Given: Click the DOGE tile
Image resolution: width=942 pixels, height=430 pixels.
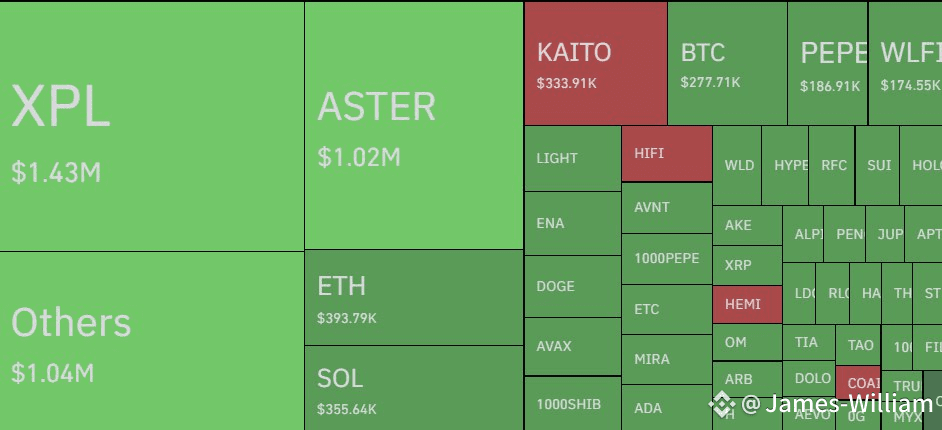Looking at the screenshot, I should pyautogui.click(x=573, y=286).
